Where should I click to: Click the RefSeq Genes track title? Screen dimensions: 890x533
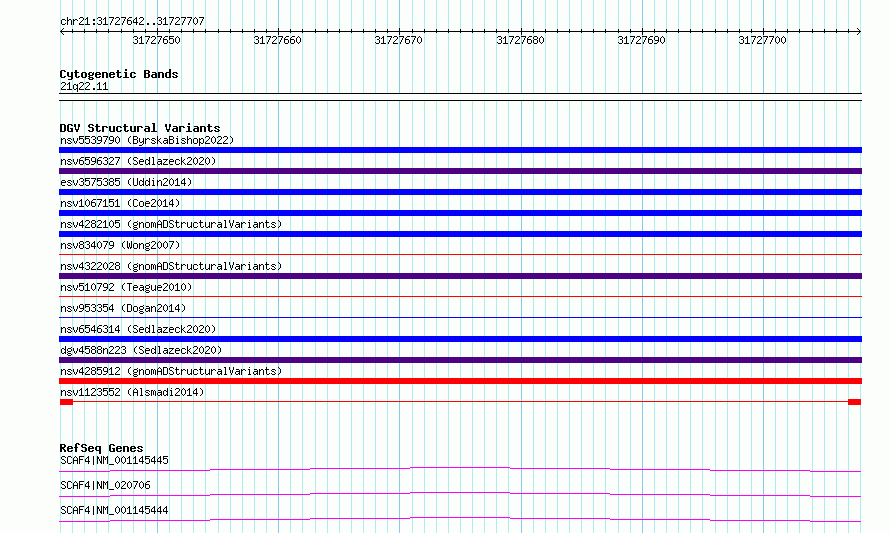(x=101, y=448)
